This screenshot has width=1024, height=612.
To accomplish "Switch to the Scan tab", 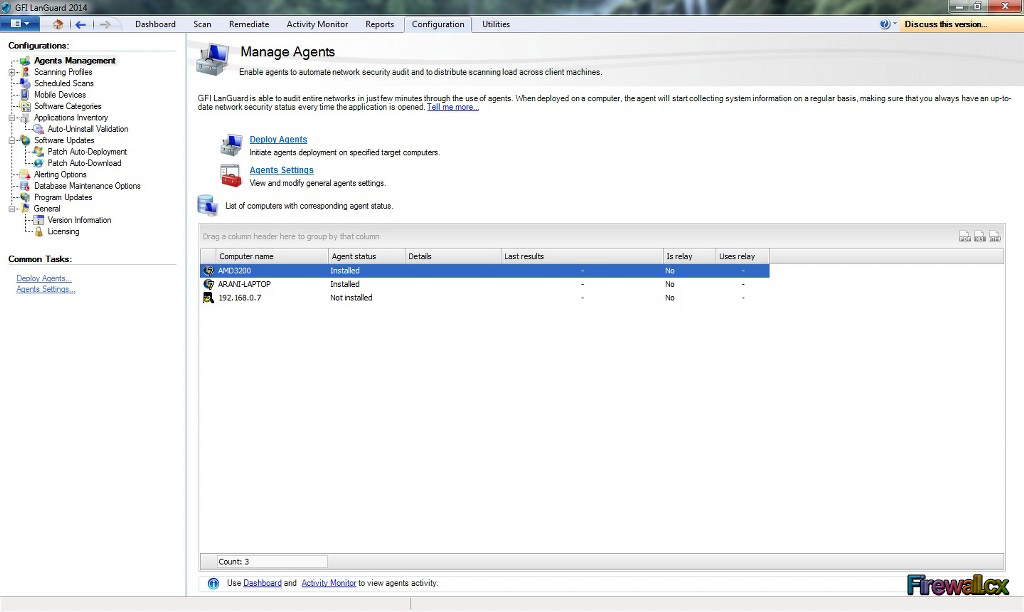I will click(x=202, y=24).
